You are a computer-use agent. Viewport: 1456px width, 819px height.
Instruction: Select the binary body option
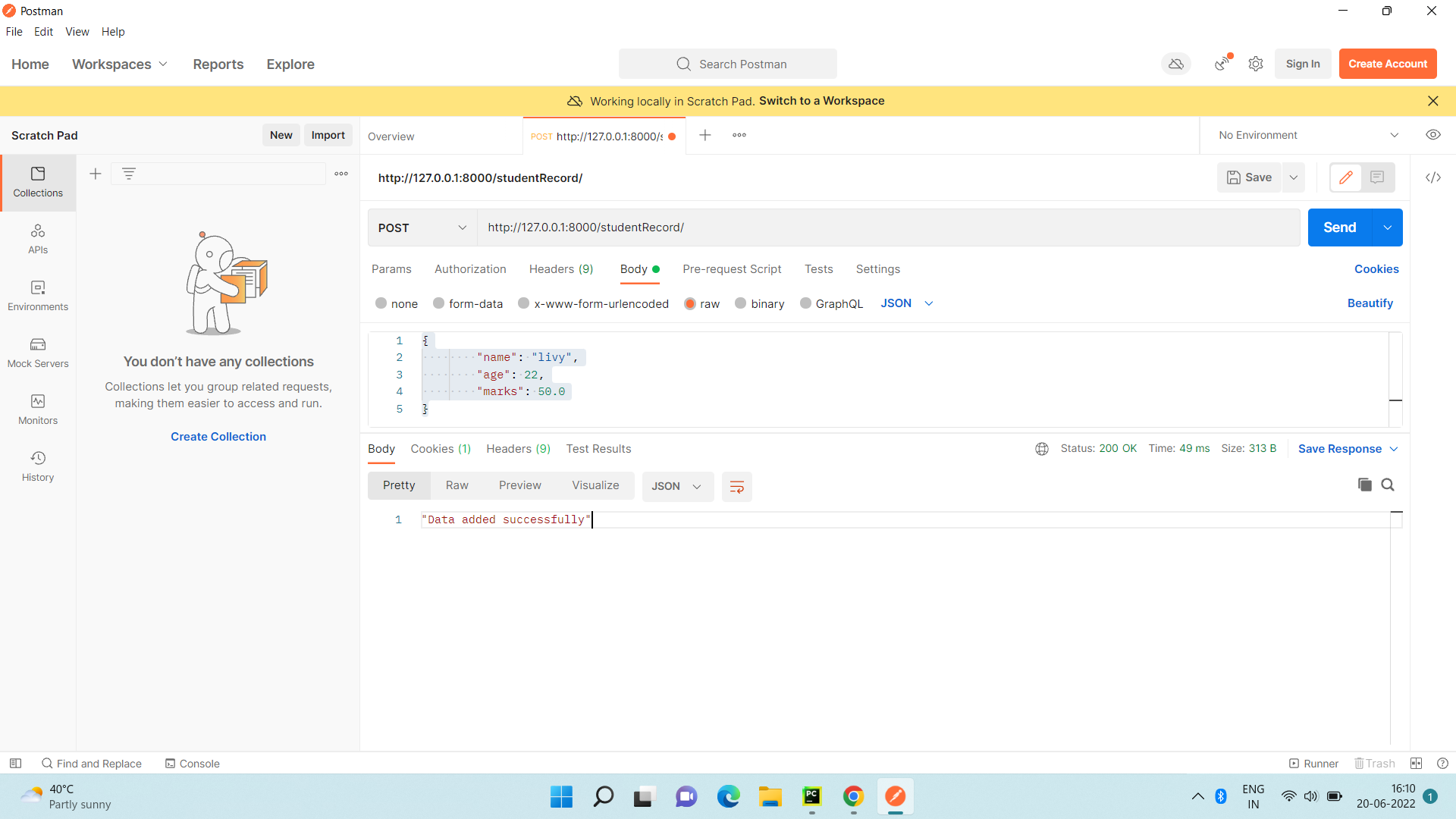pos(760,303)
